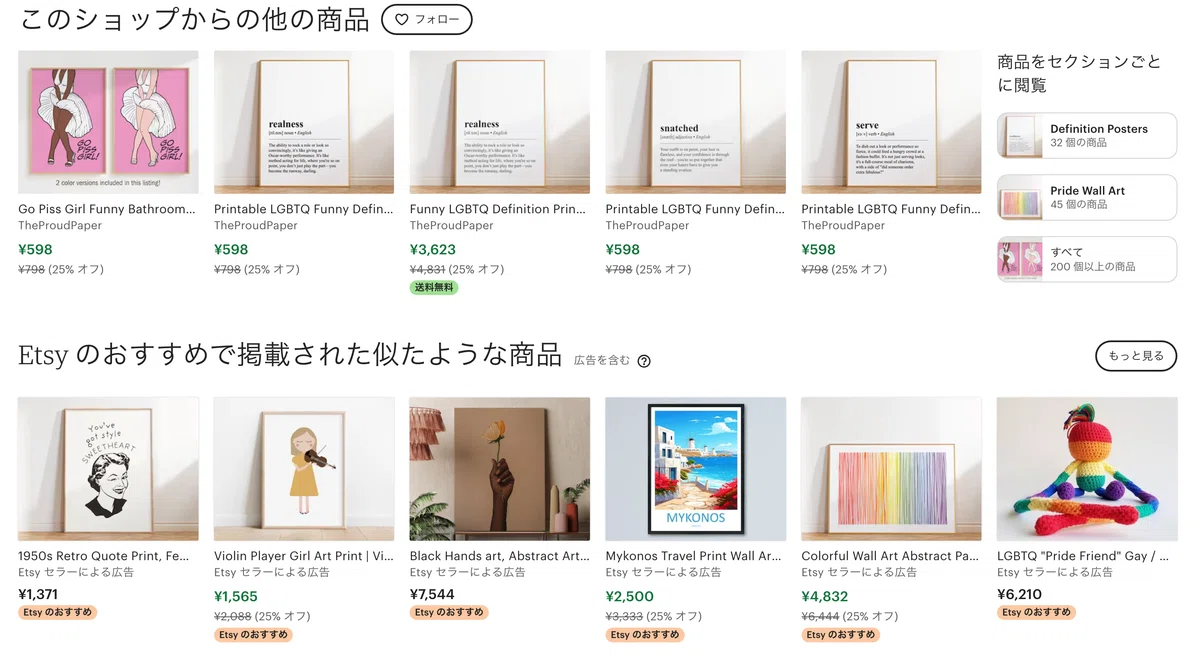The image size is (1200, 667).
Task: Open the Black Hands art listing title
Action: click(x=500, y=556)
